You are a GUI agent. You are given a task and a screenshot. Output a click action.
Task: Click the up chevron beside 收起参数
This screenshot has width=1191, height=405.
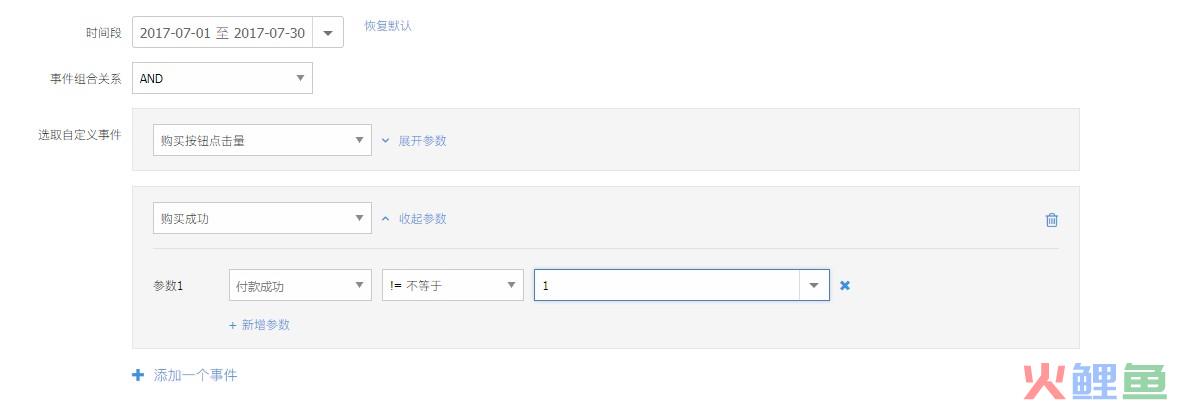coord(385,218)
